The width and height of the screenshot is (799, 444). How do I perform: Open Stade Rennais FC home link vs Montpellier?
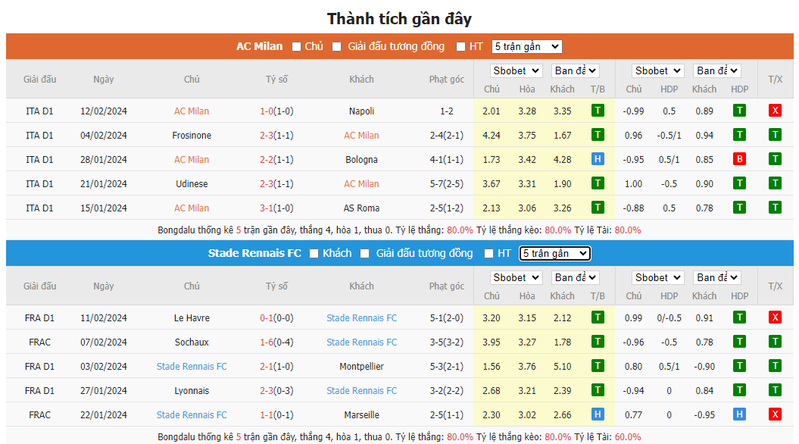[x=192, y=367]
